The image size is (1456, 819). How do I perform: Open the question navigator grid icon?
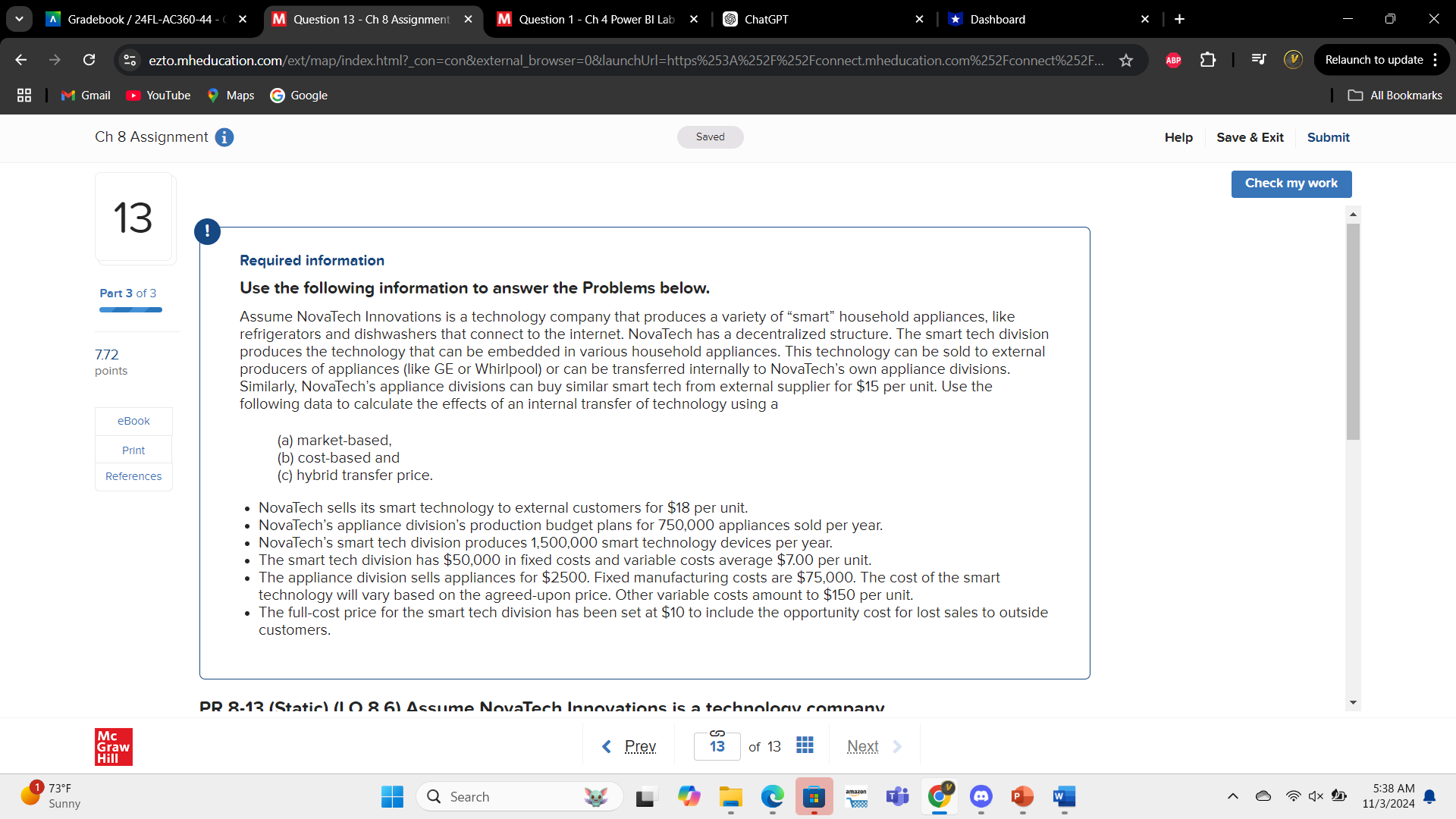coord(805,745)
